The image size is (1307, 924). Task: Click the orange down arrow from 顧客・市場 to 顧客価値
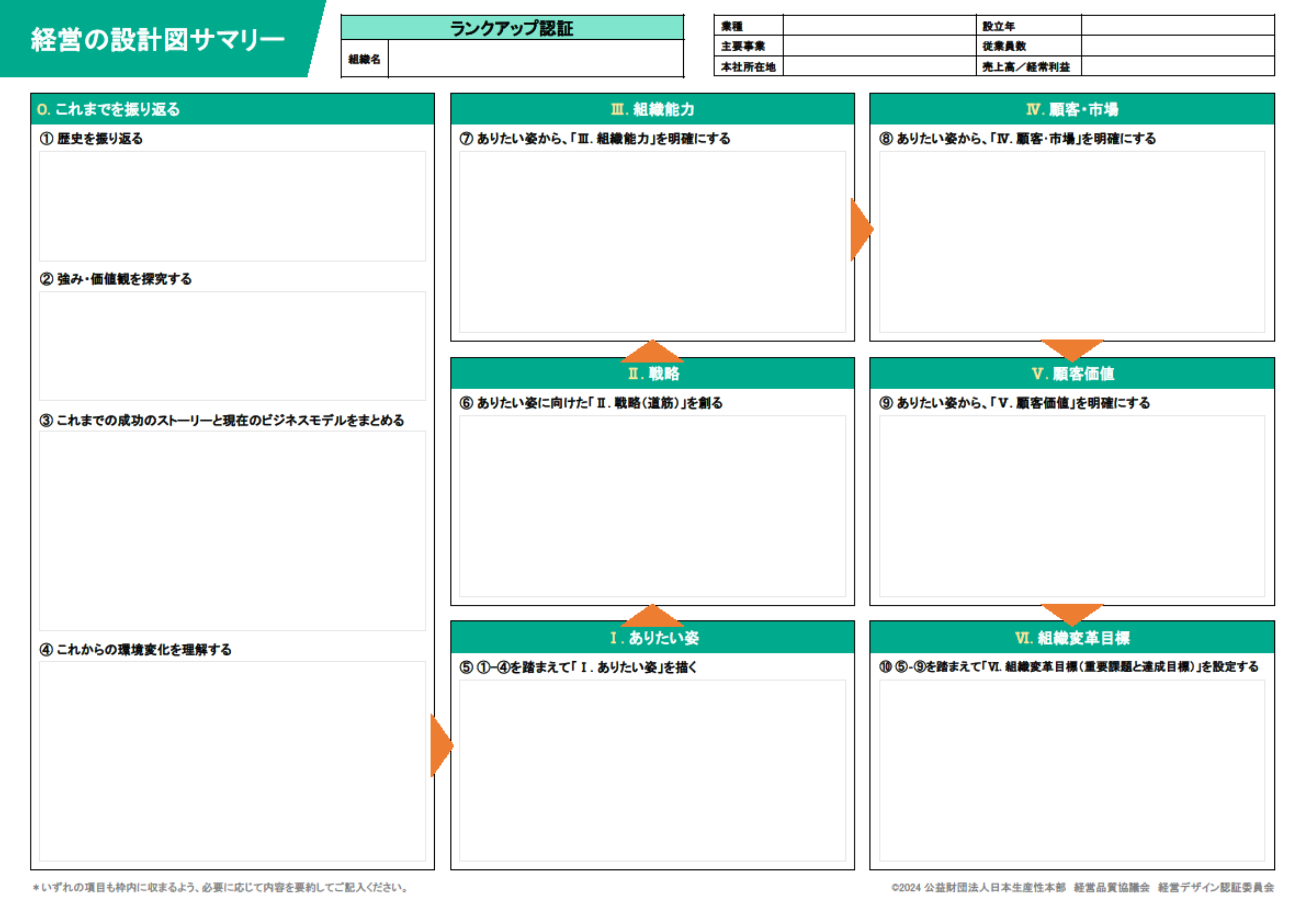click(x=1072, y=351)
